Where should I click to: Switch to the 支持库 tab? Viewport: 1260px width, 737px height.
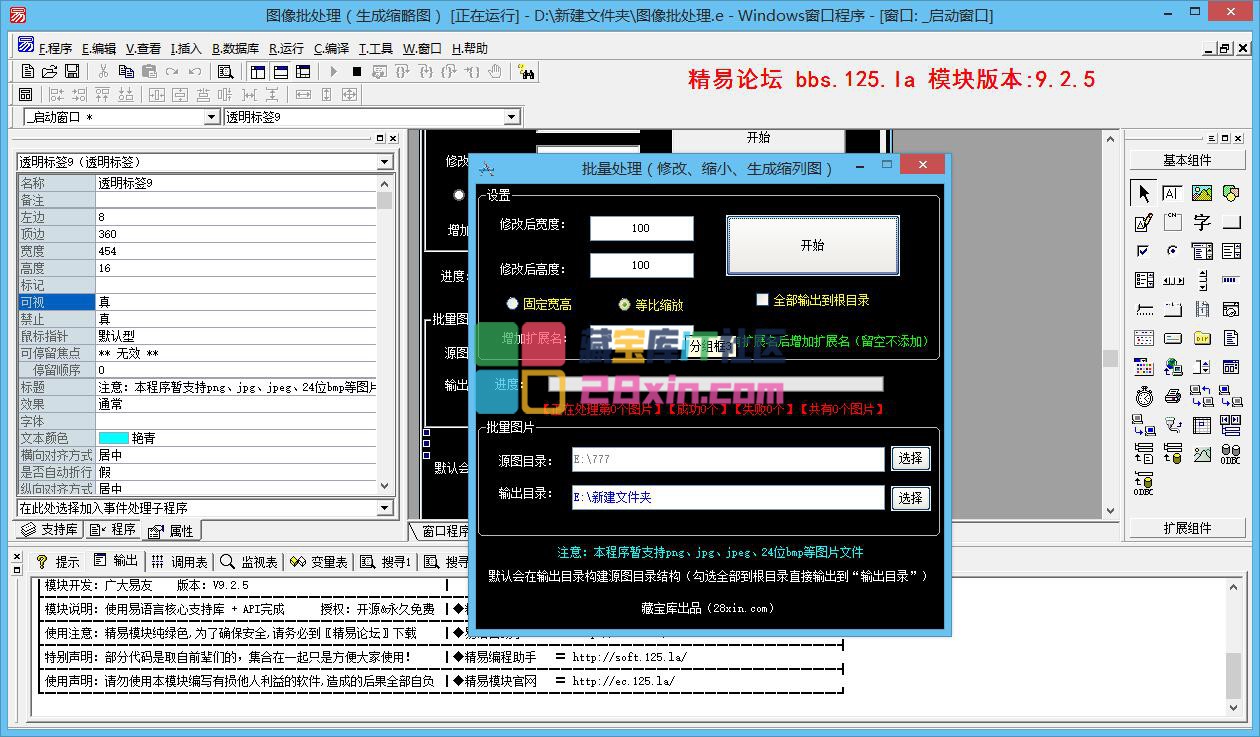[x=50, y=530]
